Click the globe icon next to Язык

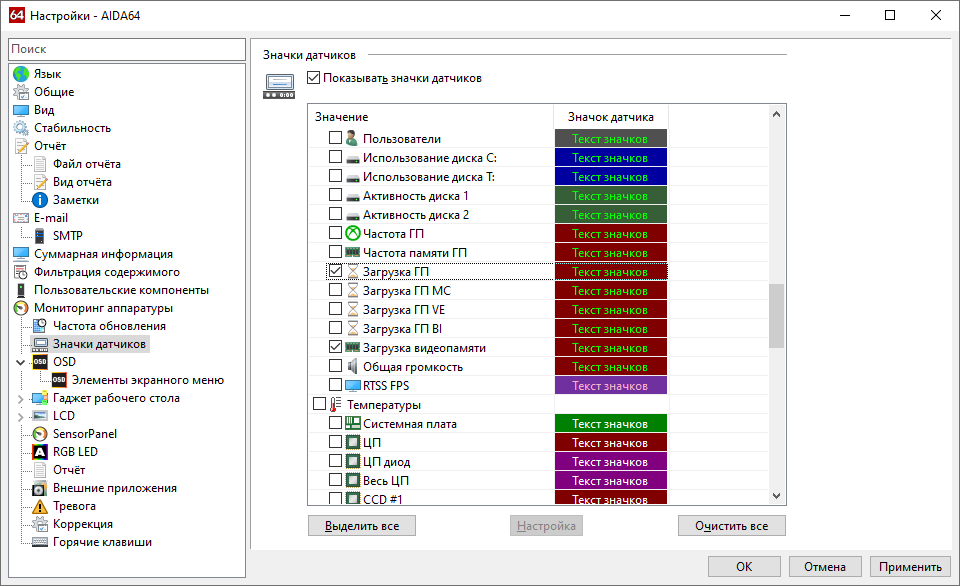point(21,74)
